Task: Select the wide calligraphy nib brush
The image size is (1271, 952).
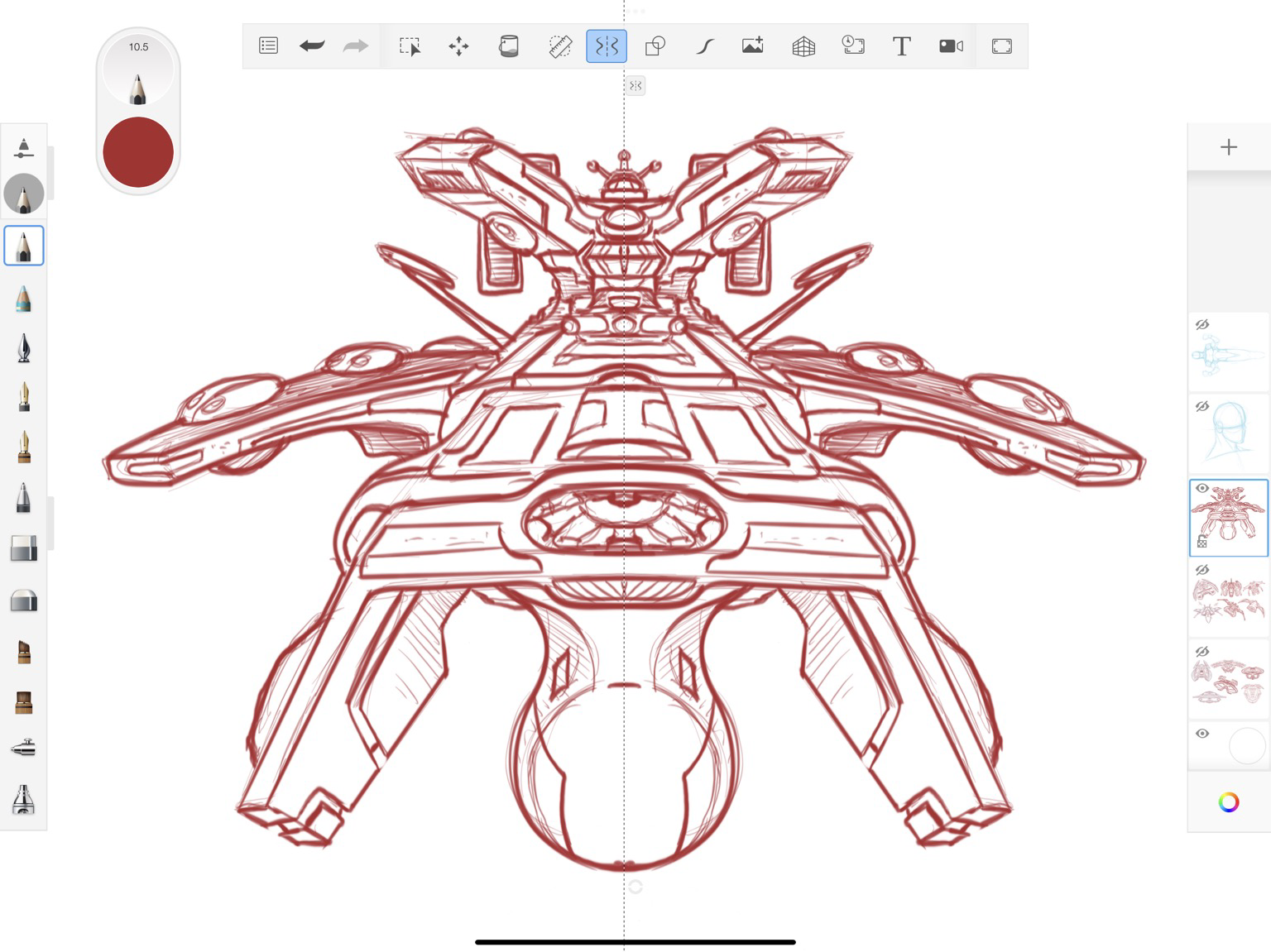Action: click(x=24, y=448)
